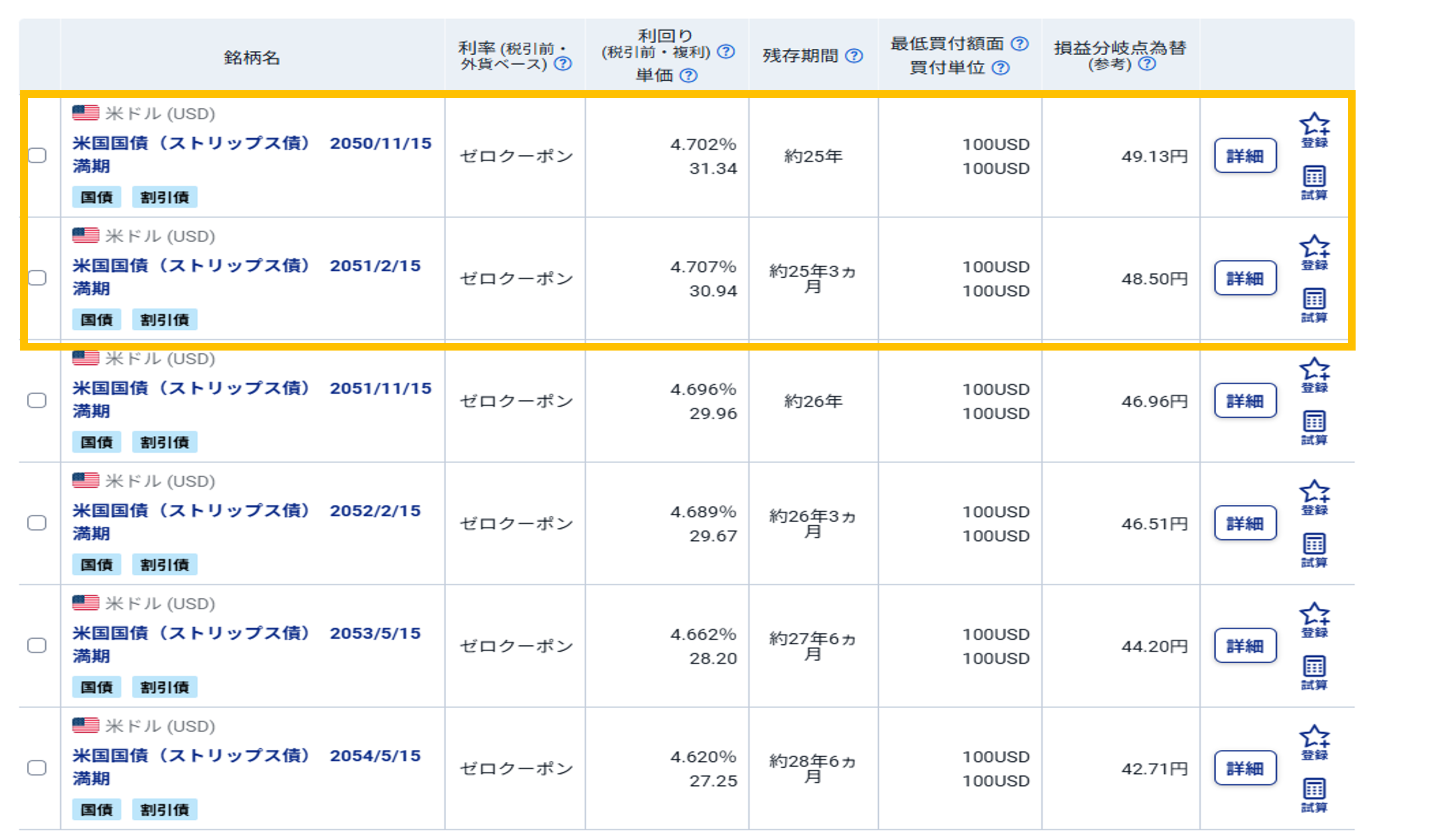Click star register icon for 2050/11/15 bond
This screenshot has width=1442, height=840.
coord(1315,124)
